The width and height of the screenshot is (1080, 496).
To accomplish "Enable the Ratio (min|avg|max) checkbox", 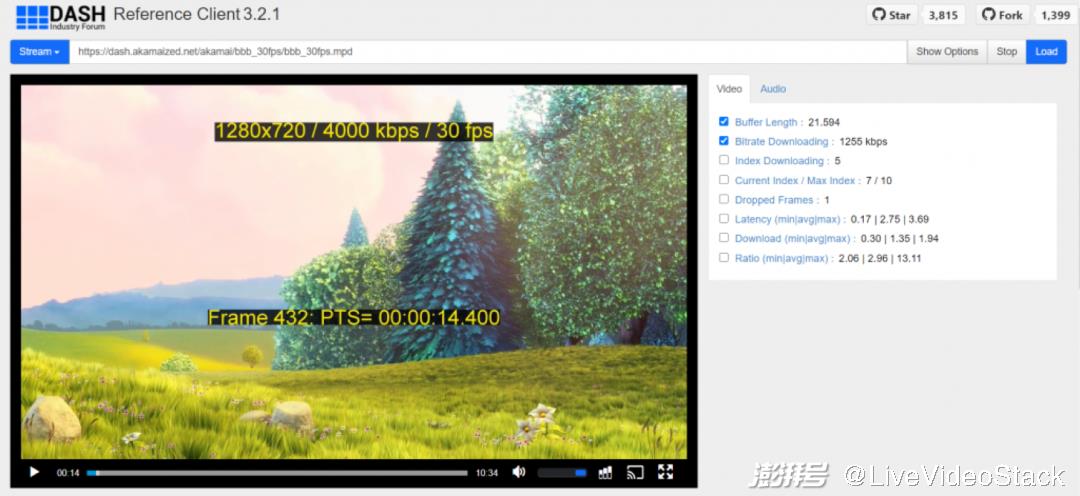I will point(723,258).
